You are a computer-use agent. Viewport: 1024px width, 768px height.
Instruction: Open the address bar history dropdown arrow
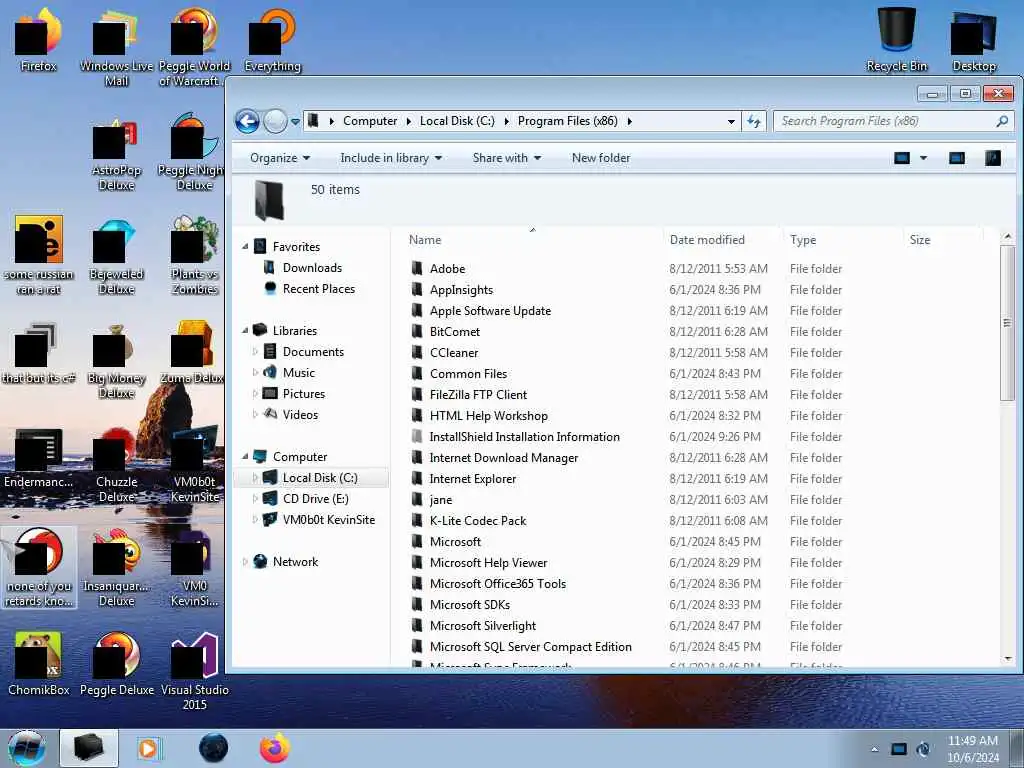click(x=731, y=121)
